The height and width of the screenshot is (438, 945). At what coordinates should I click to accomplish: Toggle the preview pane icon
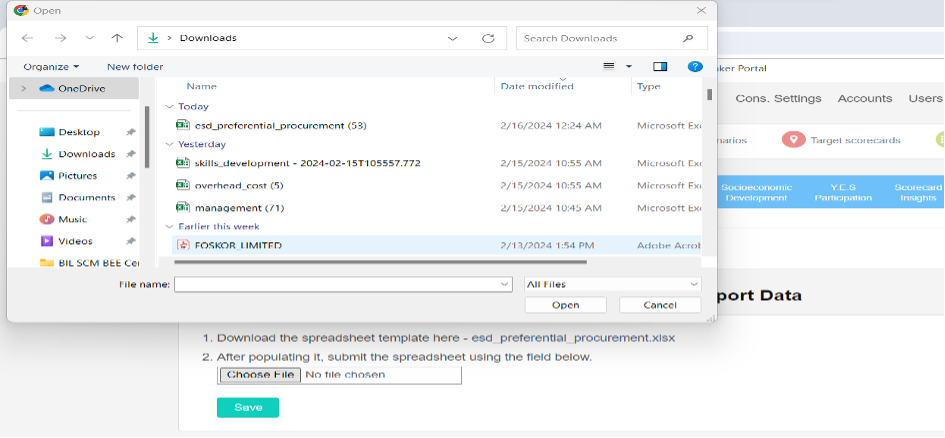coord(660,66)
